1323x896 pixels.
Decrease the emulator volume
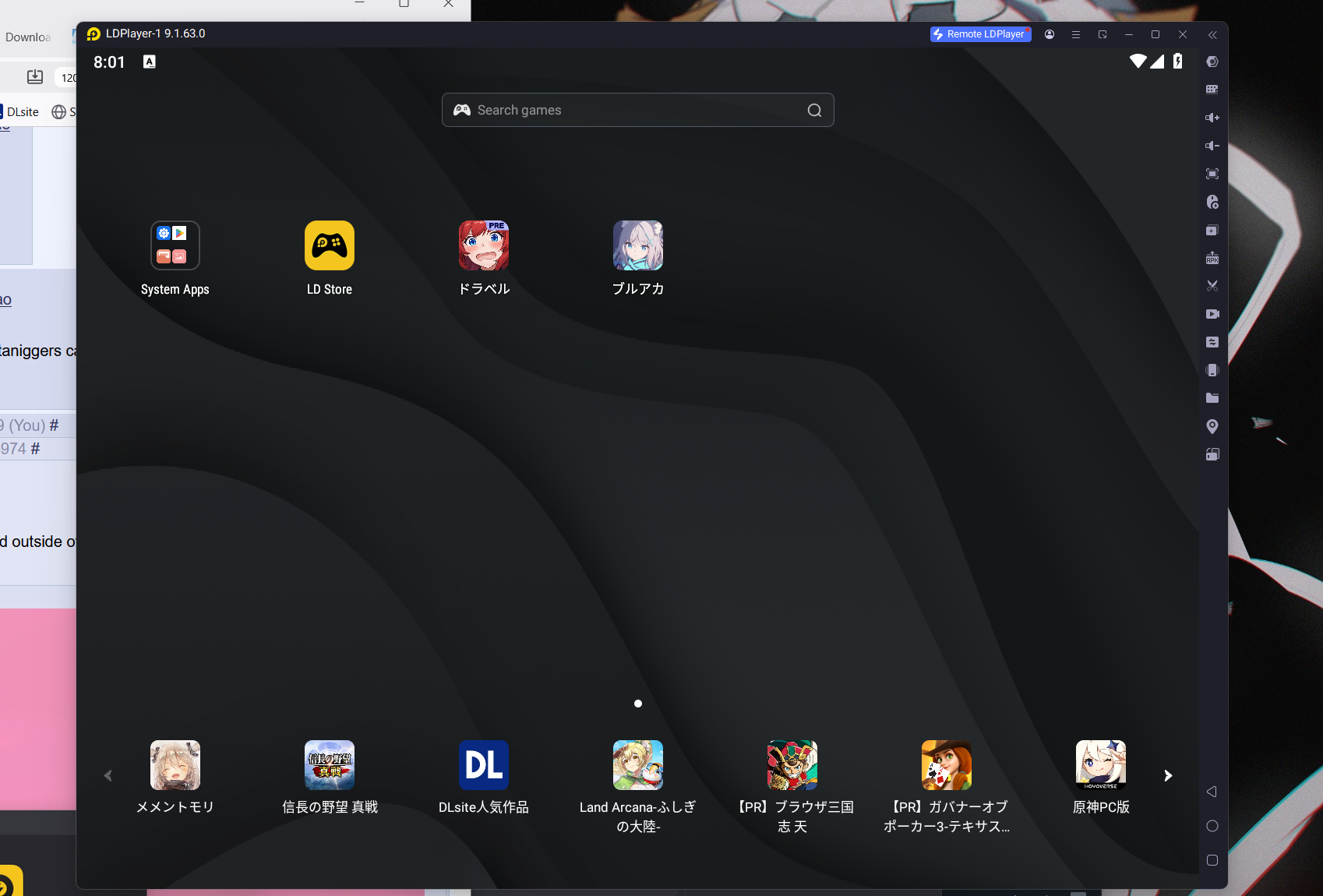[x=1212, y=146]
